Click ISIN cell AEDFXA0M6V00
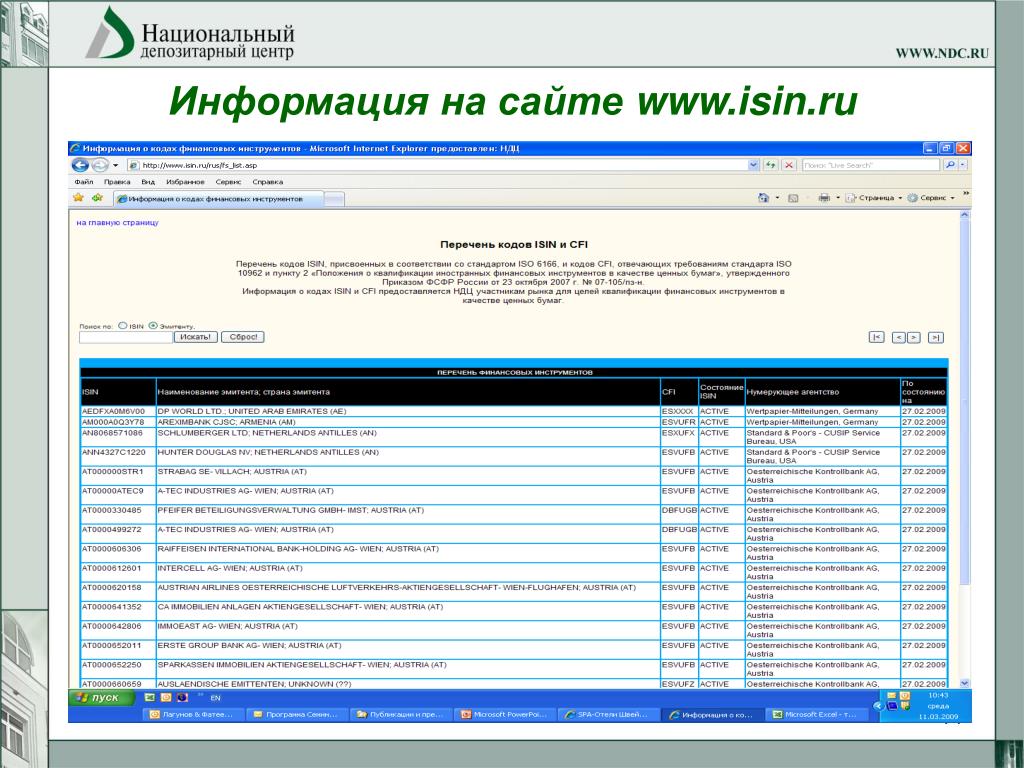 point(113,411)
